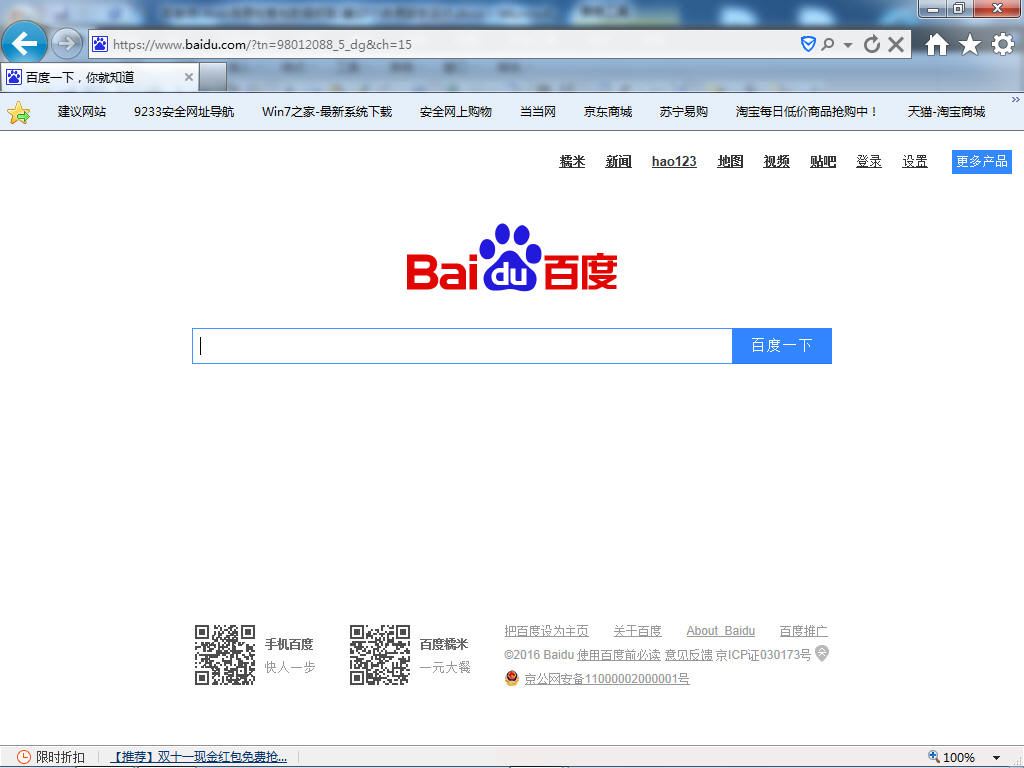Click the browser Forward arrow button
Image resolution: width=1024 pixels, height=768 pixels.
(x=67, y=44)
